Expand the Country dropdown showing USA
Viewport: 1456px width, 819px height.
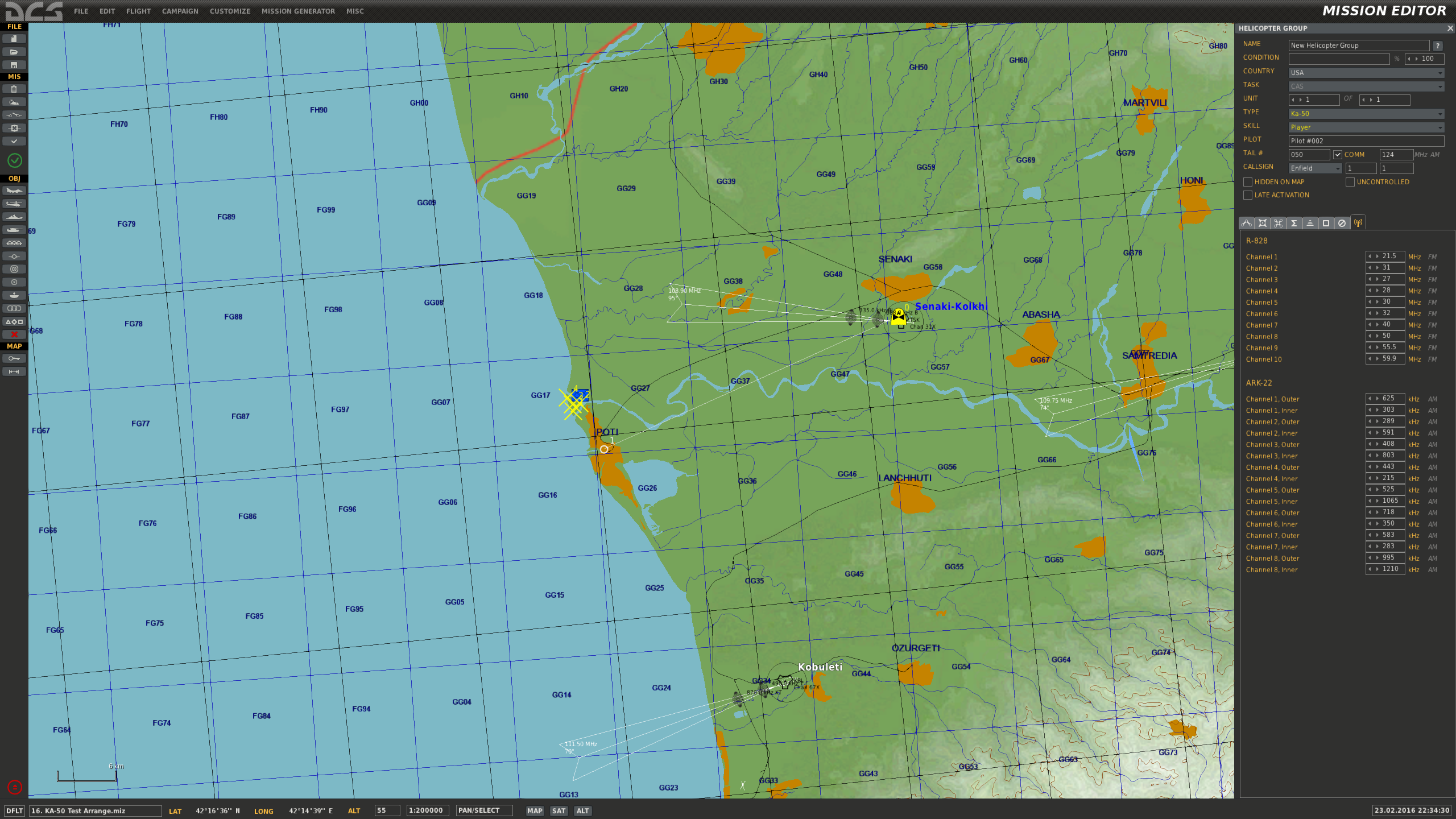pyautogui.click(x=1366, y=73)
